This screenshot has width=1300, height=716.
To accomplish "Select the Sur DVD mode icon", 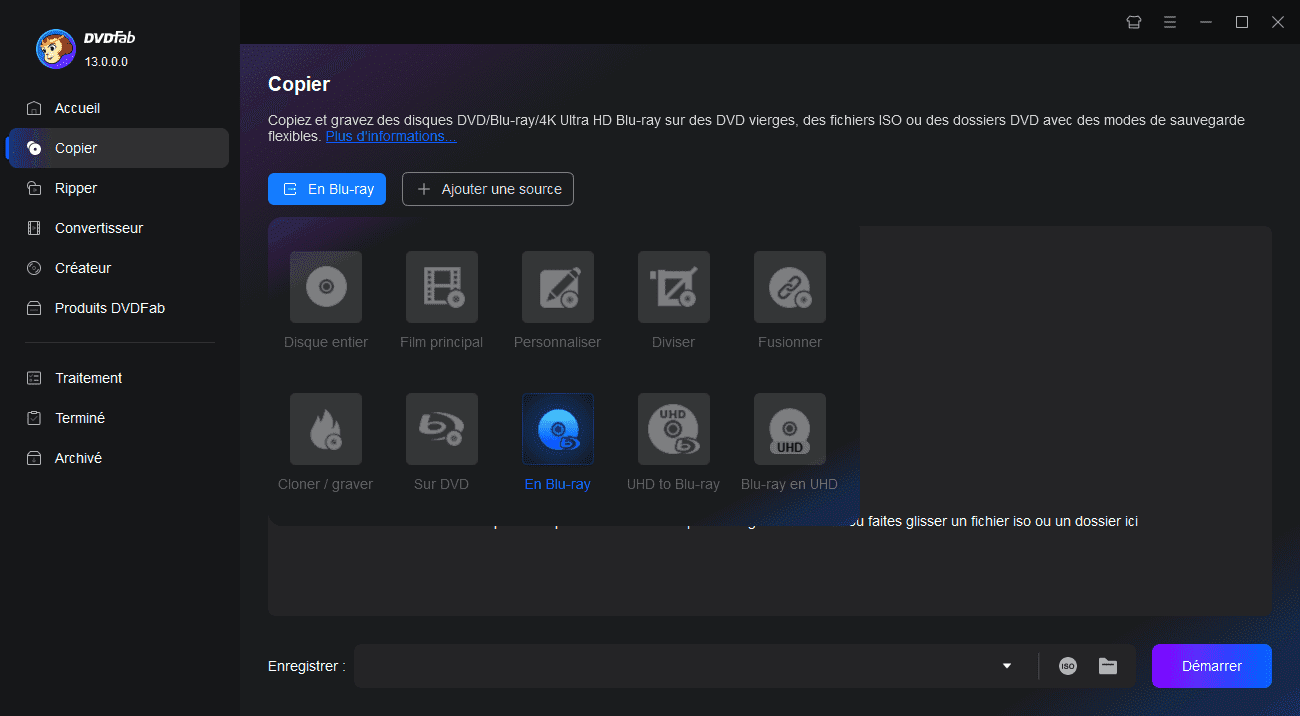I will click(x=442, y=429).
